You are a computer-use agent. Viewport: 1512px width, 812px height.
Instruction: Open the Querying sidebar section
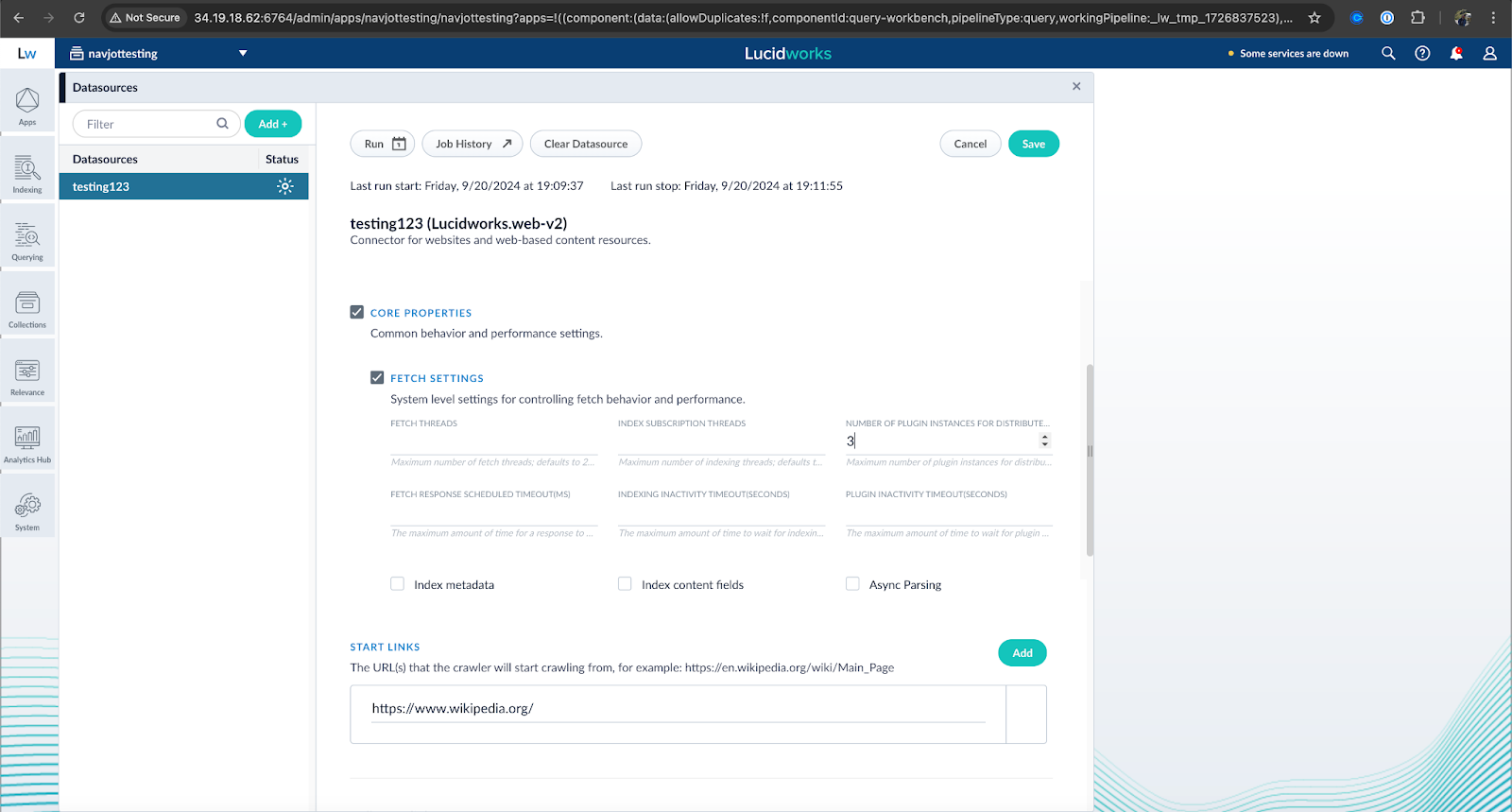[27, 240]
